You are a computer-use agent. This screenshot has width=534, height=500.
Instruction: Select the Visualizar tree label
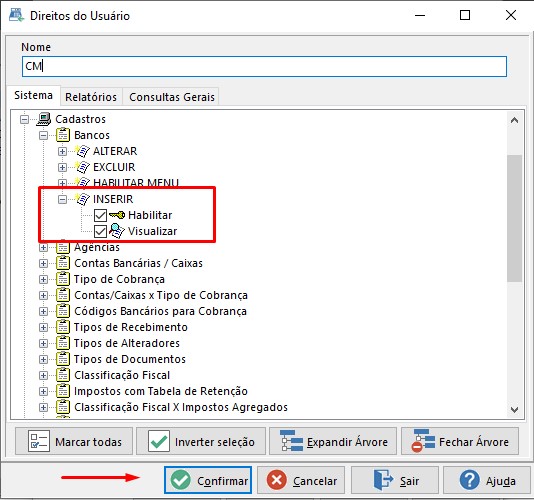153,231
